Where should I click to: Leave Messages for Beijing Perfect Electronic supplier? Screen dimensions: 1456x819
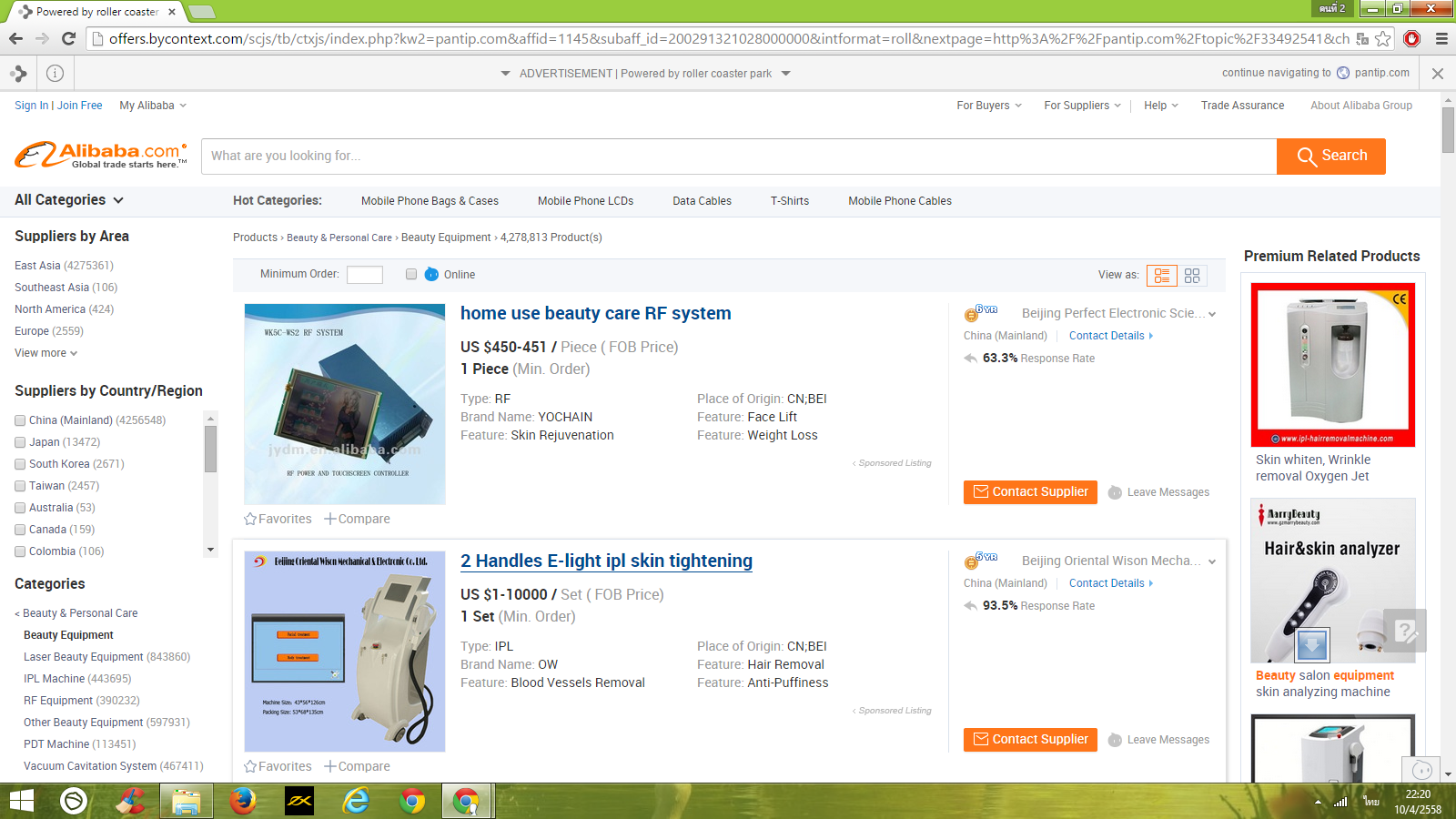click(x=1158, y=492)
